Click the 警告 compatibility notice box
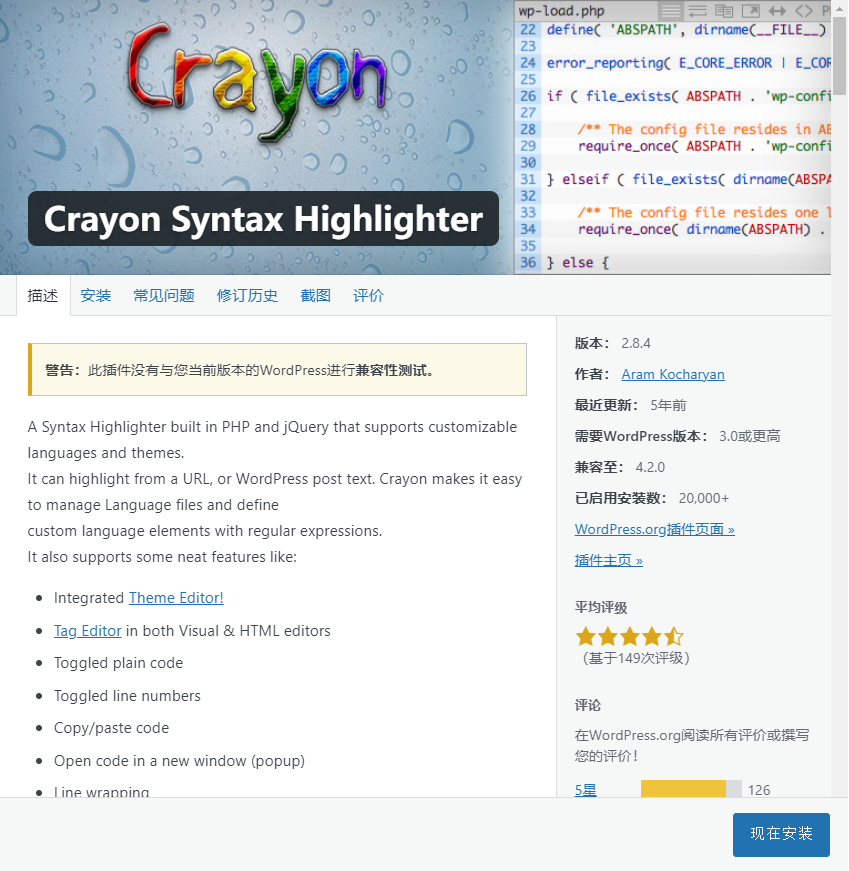 [x=277, y=370]
